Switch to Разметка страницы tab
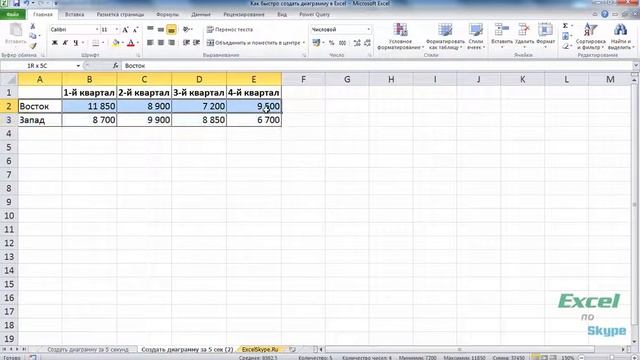The height and width of the screenshot is (360, 640). (x=120, y=14)
